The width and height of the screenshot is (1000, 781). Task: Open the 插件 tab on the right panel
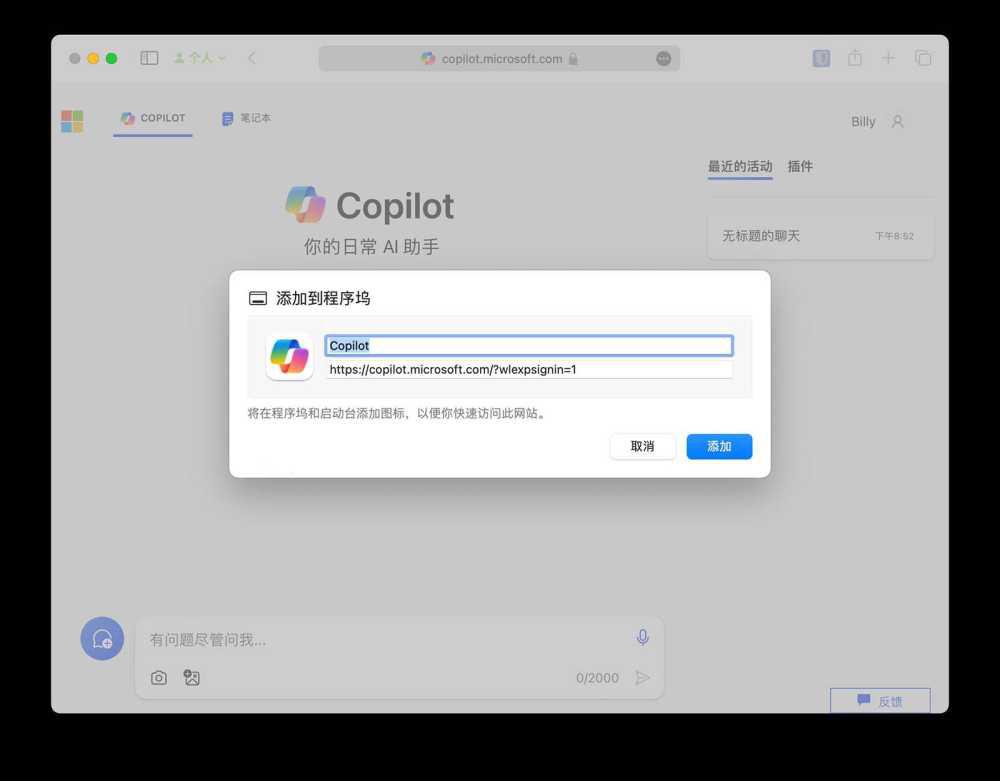(800, 166)
